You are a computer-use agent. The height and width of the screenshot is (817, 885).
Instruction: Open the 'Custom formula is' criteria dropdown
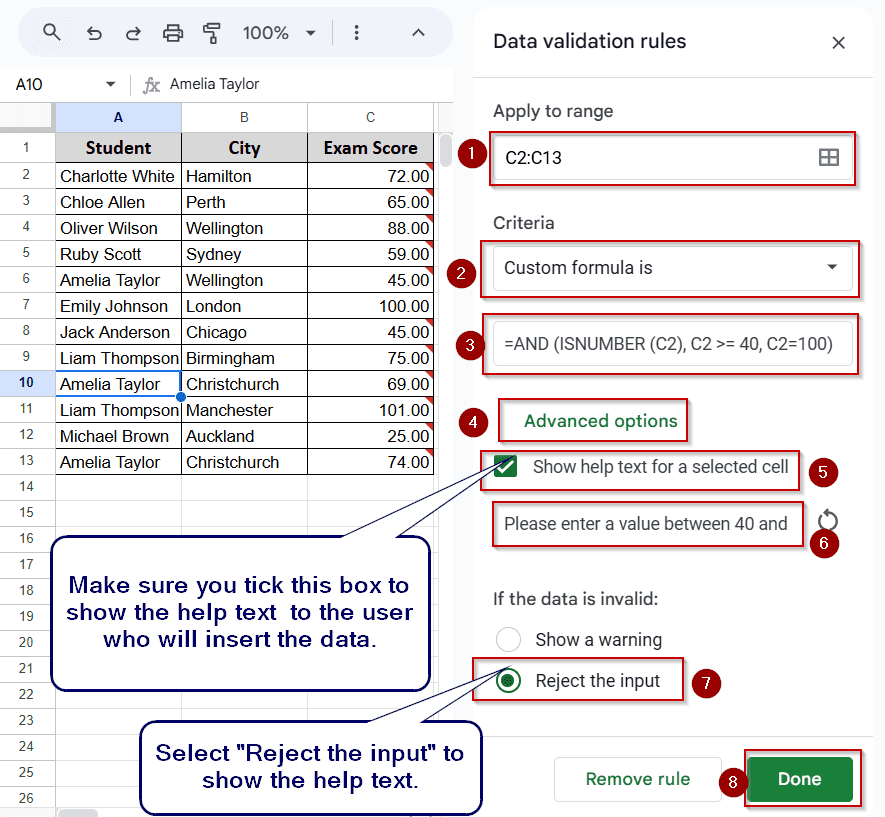672,268
